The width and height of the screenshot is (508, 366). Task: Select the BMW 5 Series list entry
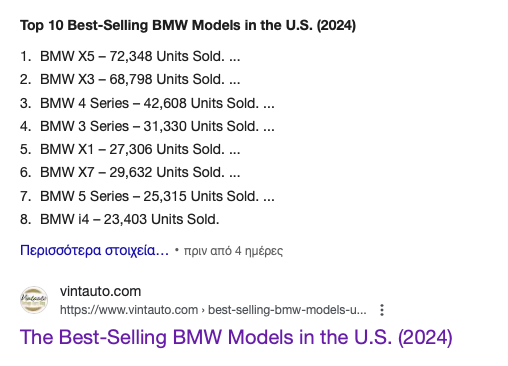[147, 196]
